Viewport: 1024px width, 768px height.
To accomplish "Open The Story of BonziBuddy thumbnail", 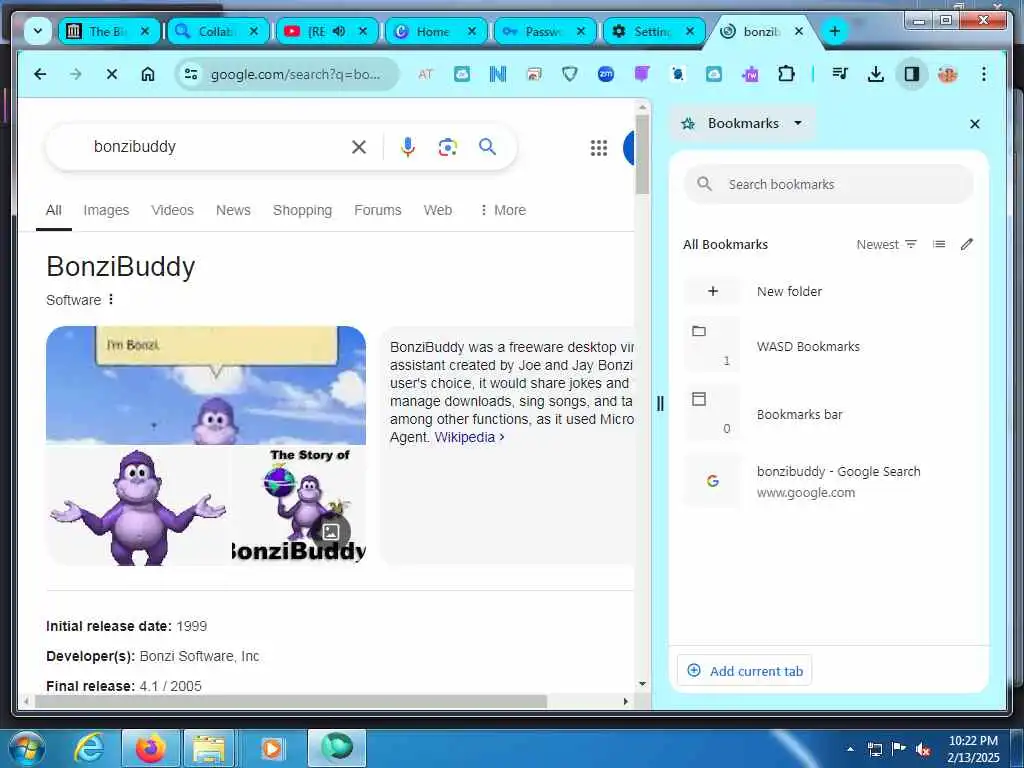I will [x=299, y=506].
